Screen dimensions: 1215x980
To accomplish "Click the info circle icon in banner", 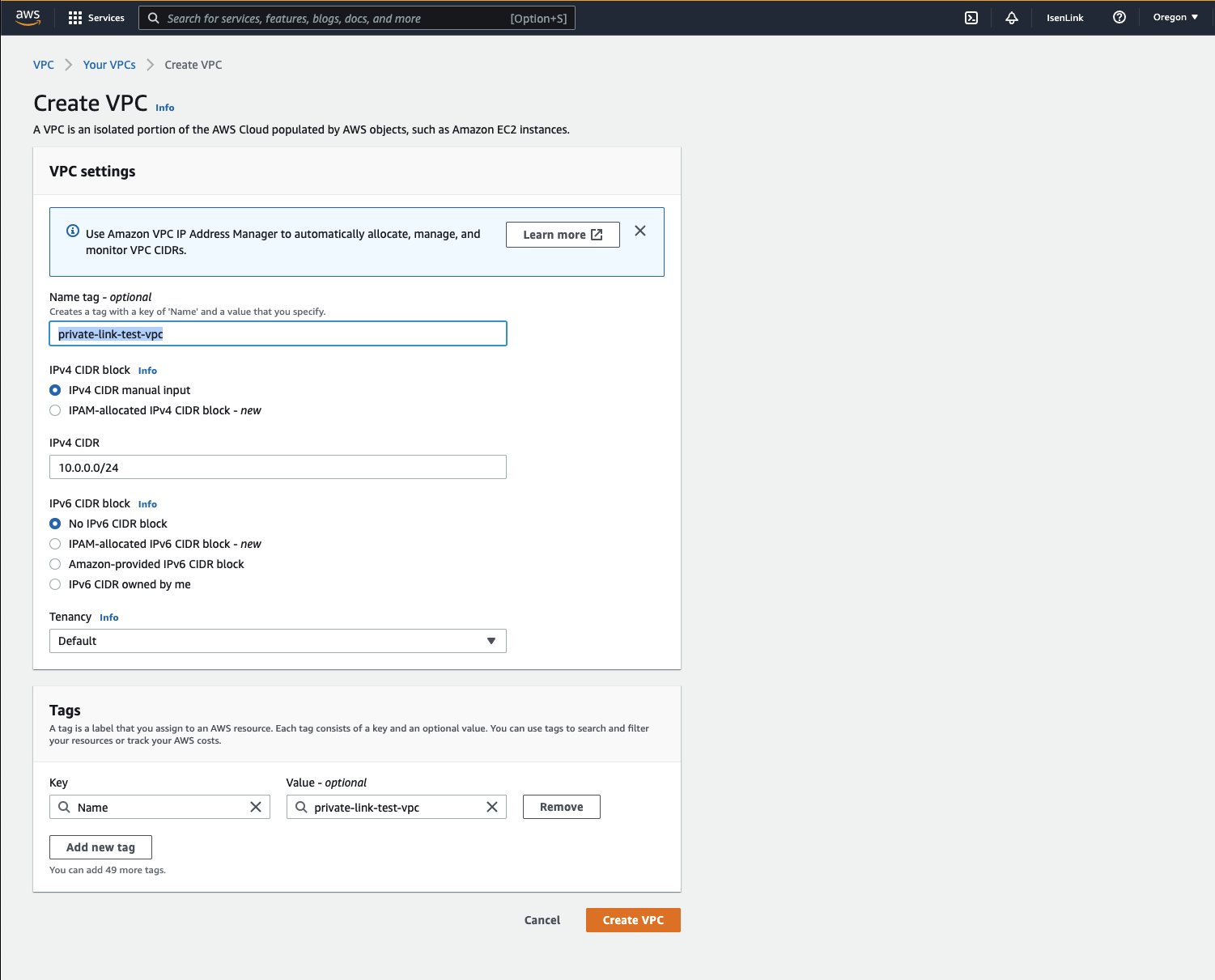I will tap(73, 231).
